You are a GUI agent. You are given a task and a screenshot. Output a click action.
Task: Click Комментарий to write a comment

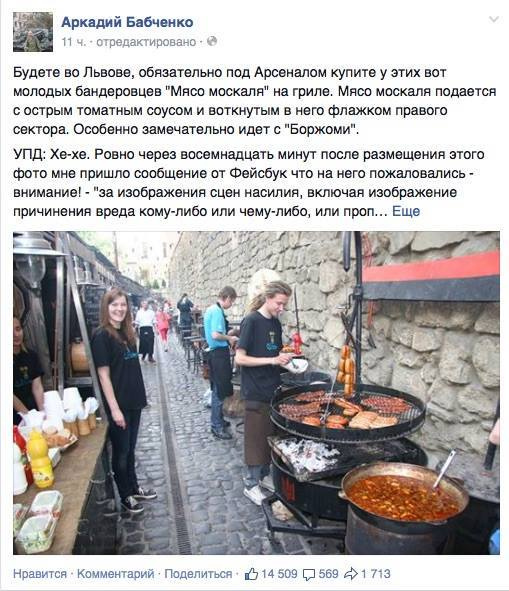[x=115, y=574]
